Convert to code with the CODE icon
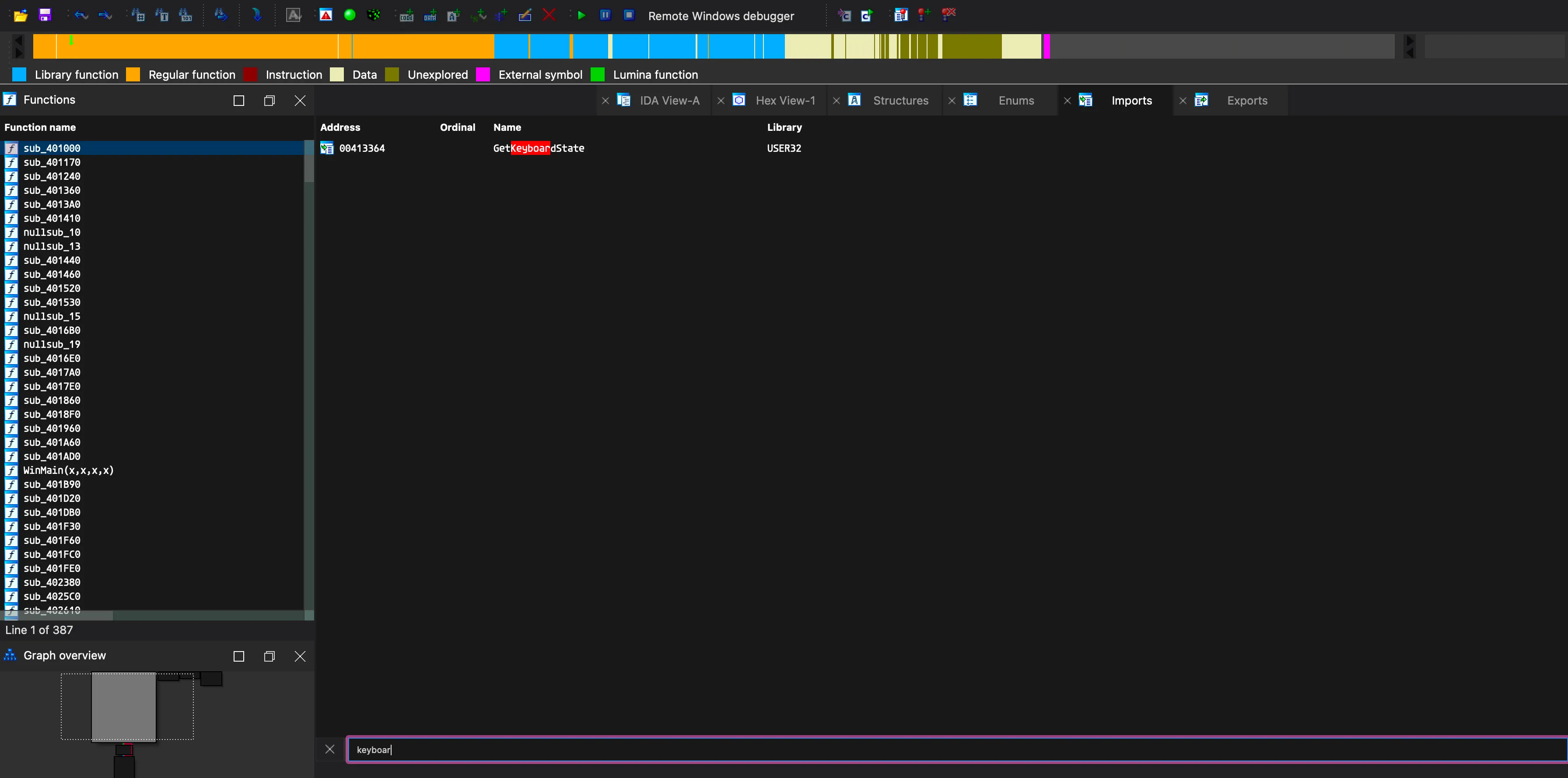The image size is (1568, 778). pyautogui.click(x=406, y=15)
